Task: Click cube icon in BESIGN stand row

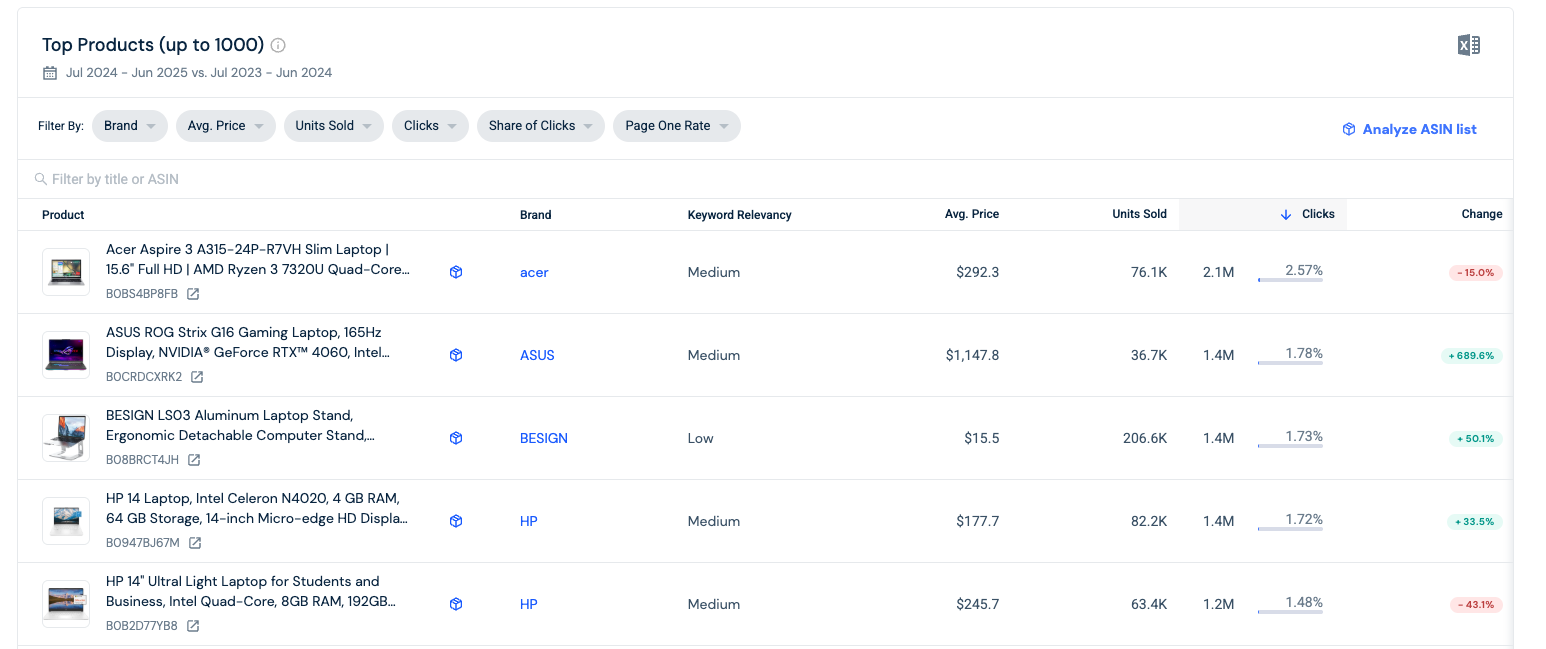Action: [x=456, y=438]
